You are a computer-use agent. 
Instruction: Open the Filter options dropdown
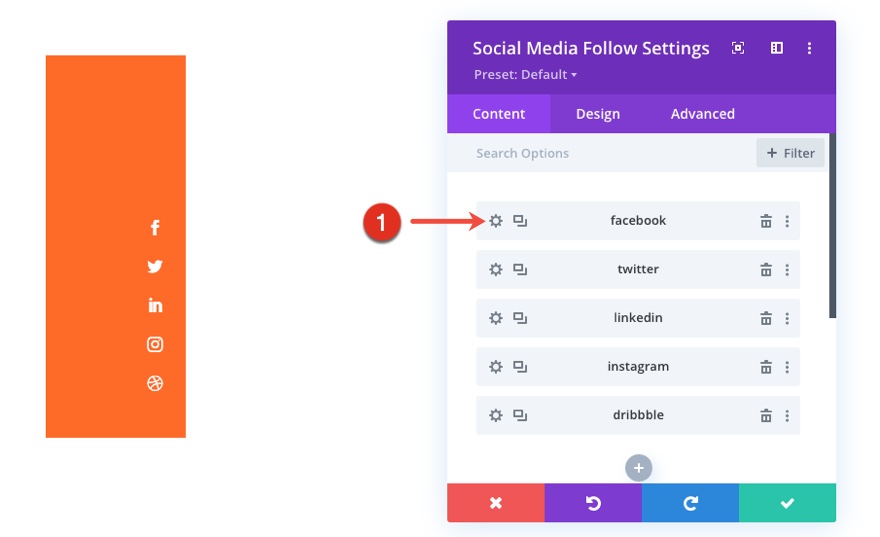(790, 153)
